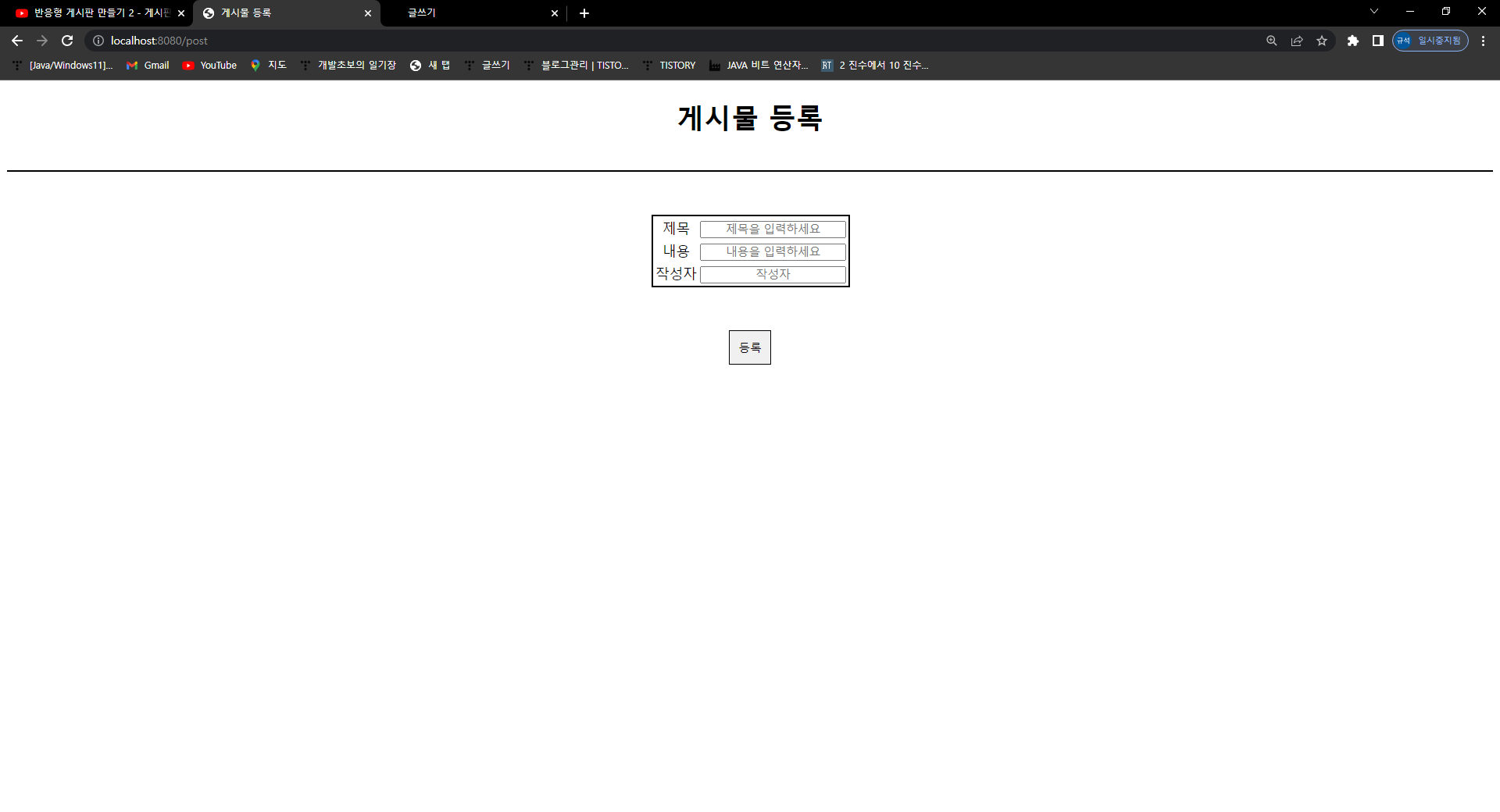Click the 제목 label
1500x812 pixels.
pos(677,228)
